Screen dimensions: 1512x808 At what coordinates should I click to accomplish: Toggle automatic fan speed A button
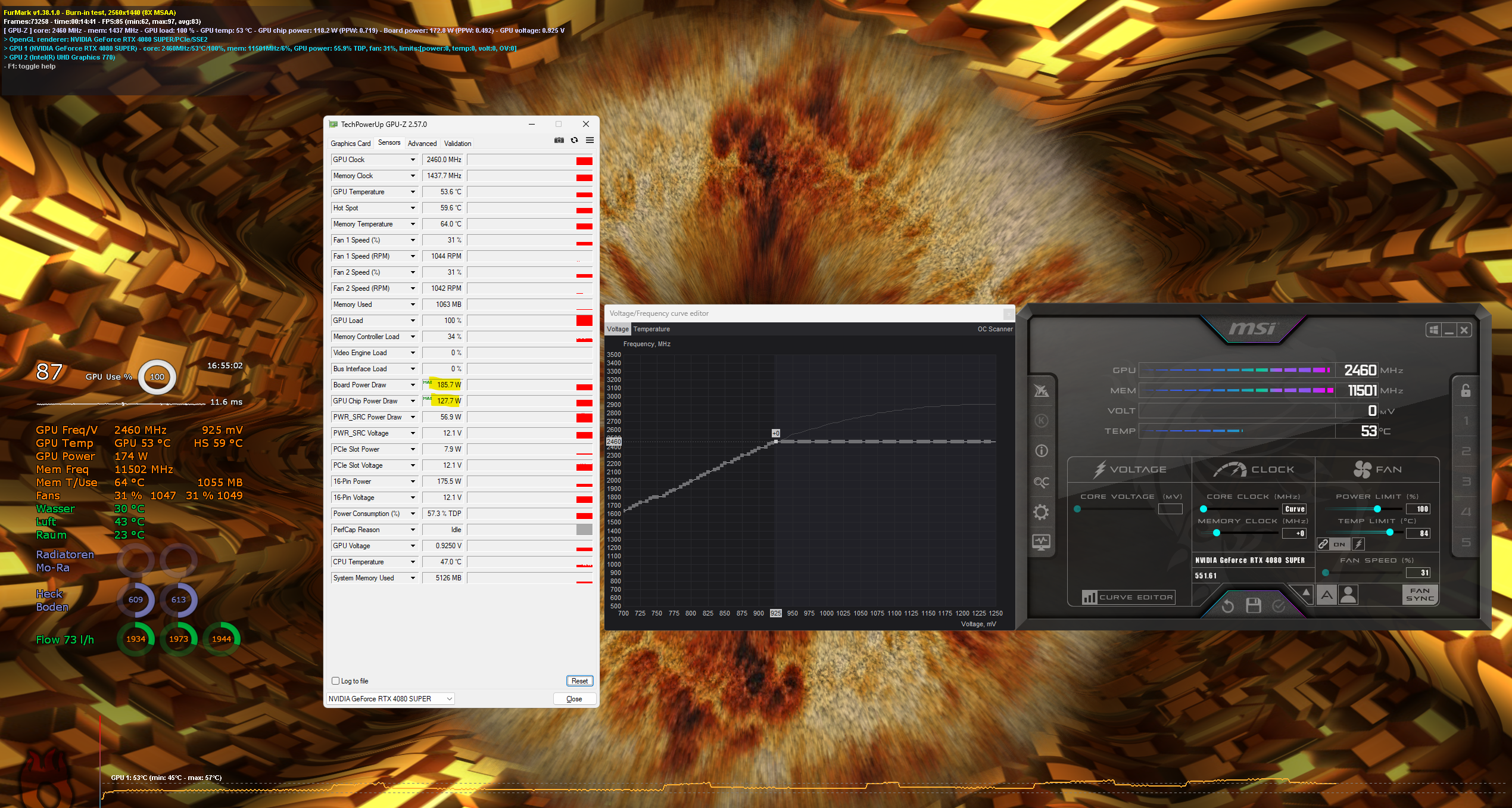(1327, 595)
